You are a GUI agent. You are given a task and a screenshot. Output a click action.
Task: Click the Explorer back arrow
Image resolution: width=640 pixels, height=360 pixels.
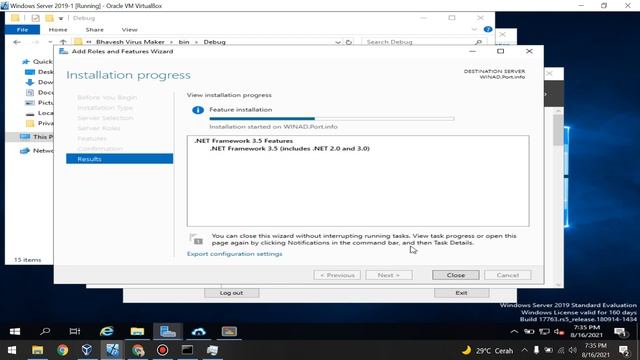tap(17, 42)
